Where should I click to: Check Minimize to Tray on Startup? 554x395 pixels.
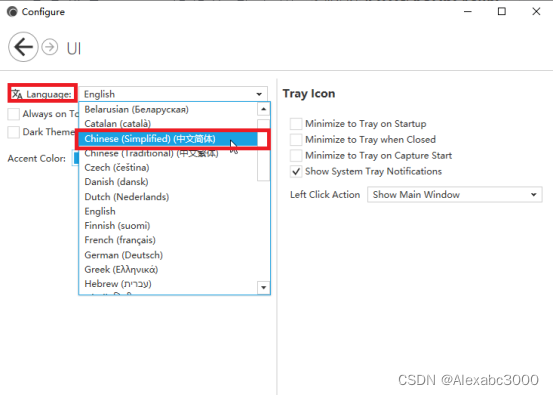coord(296,124)
